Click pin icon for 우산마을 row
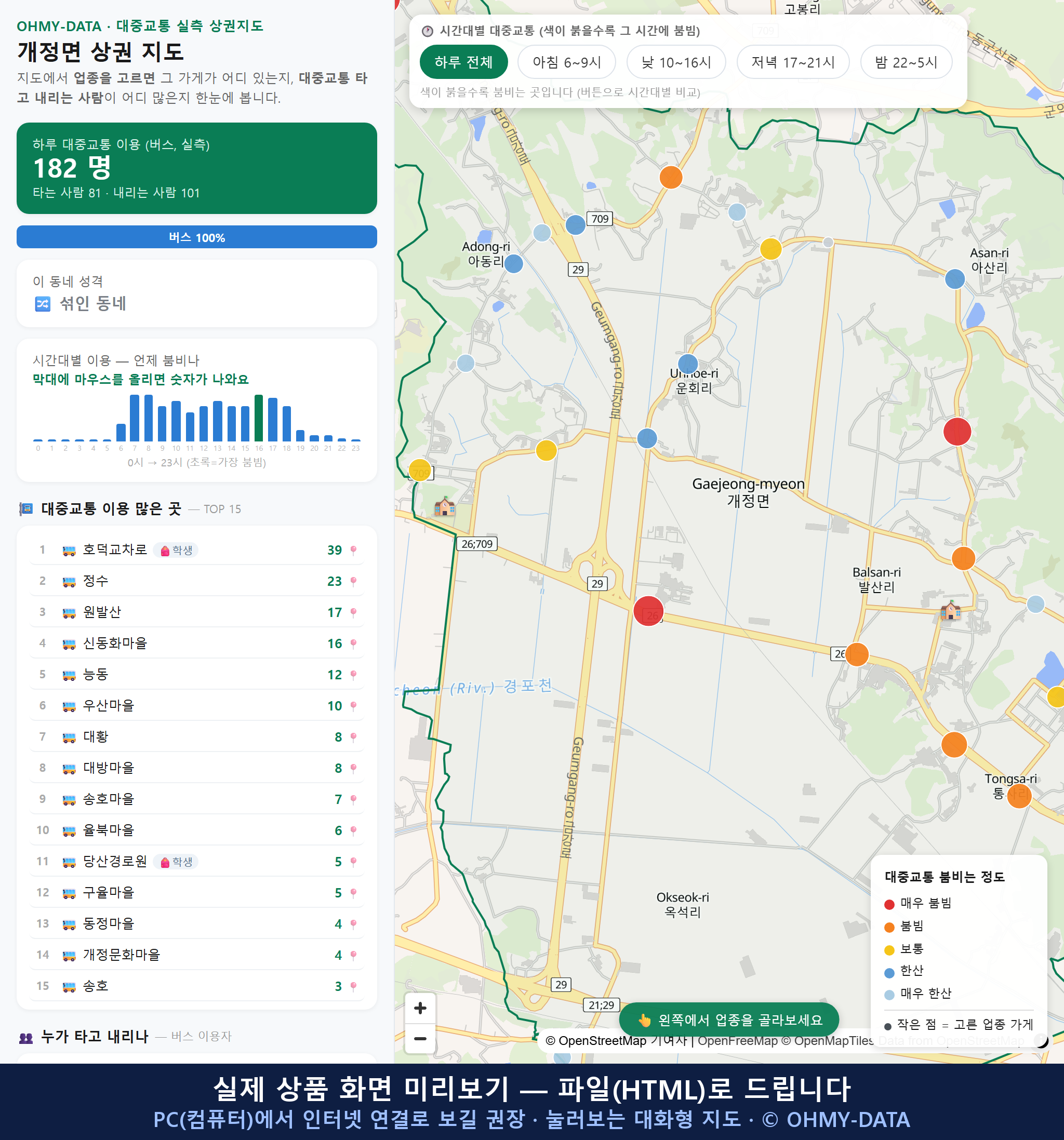The width and height of the screenshot is (1064, 1140). 353,706
